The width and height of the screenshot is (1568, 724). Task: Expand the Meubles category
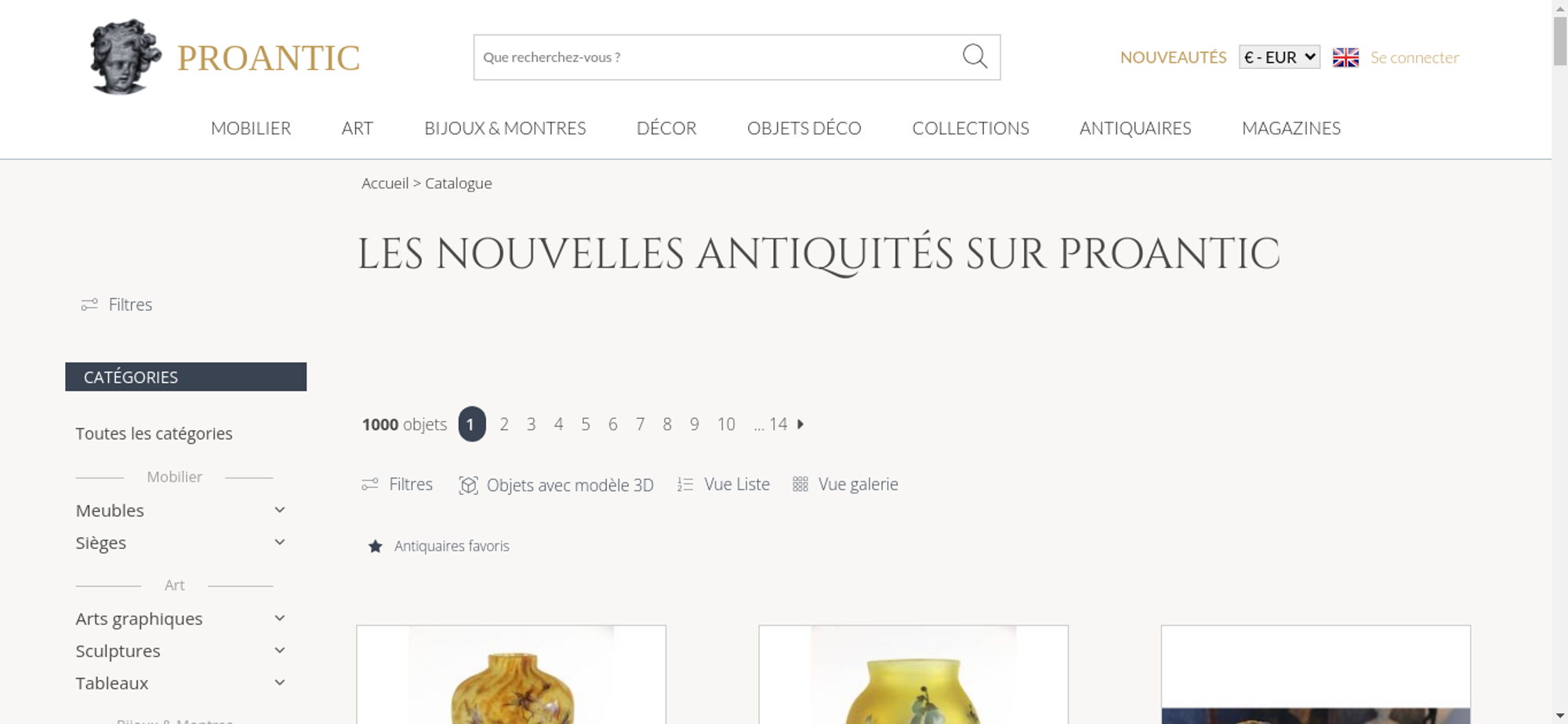pyautogui.click(x=181, y=511)
